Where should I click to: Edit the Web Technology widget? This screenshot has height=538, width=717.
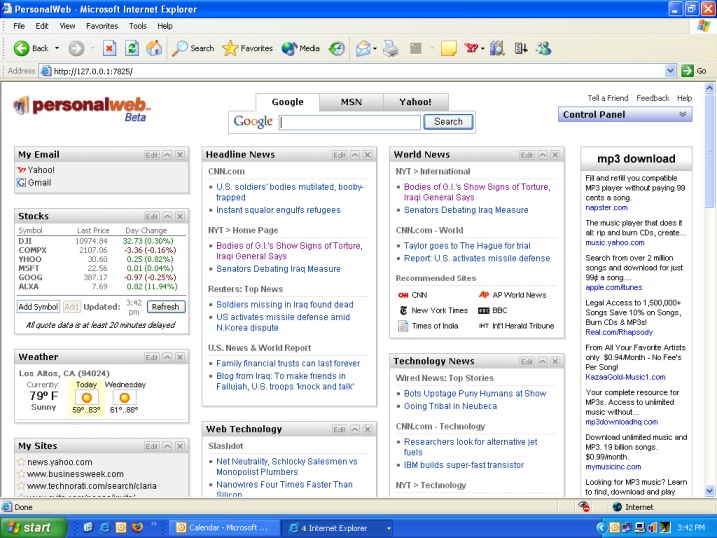tap(339, 429)
